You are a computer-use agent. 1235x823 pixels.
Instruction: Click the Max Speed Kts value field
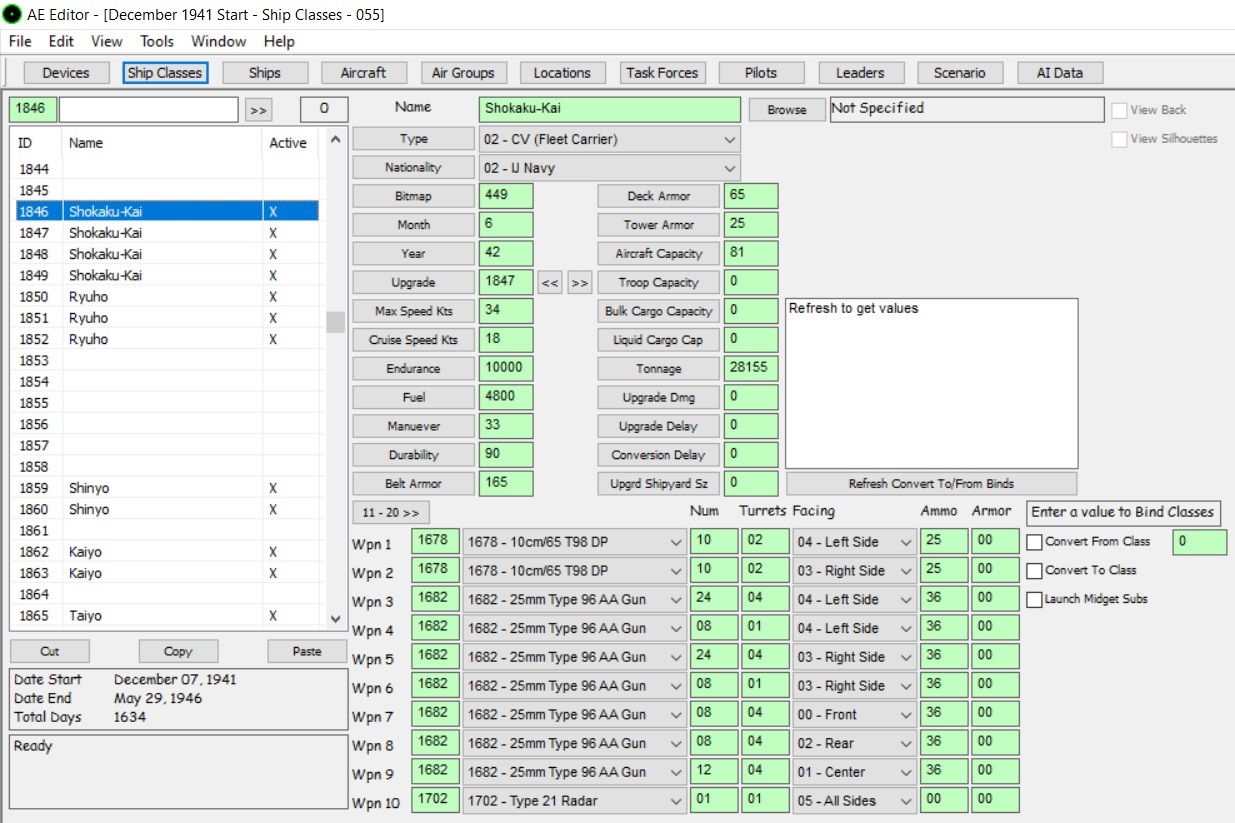click(506, 311)
